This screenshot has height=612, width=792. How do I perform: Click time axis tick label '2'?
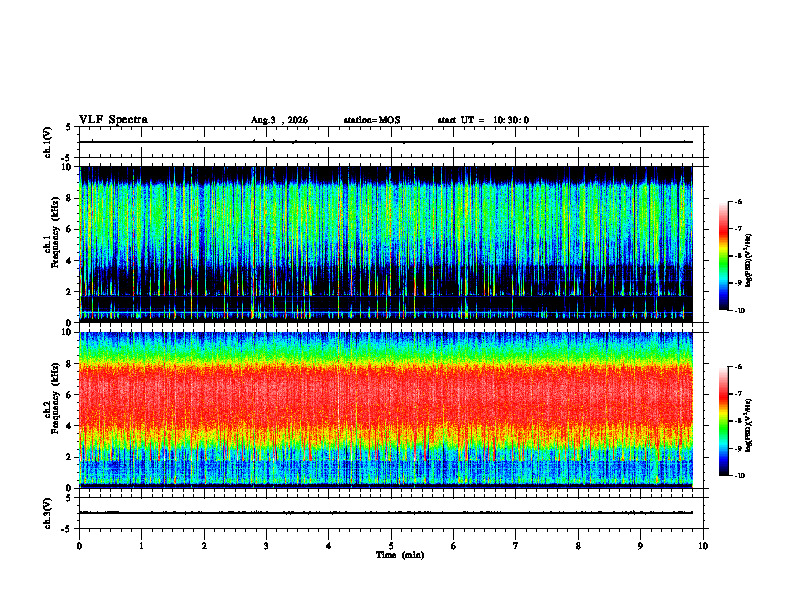(x=204, y=546)
